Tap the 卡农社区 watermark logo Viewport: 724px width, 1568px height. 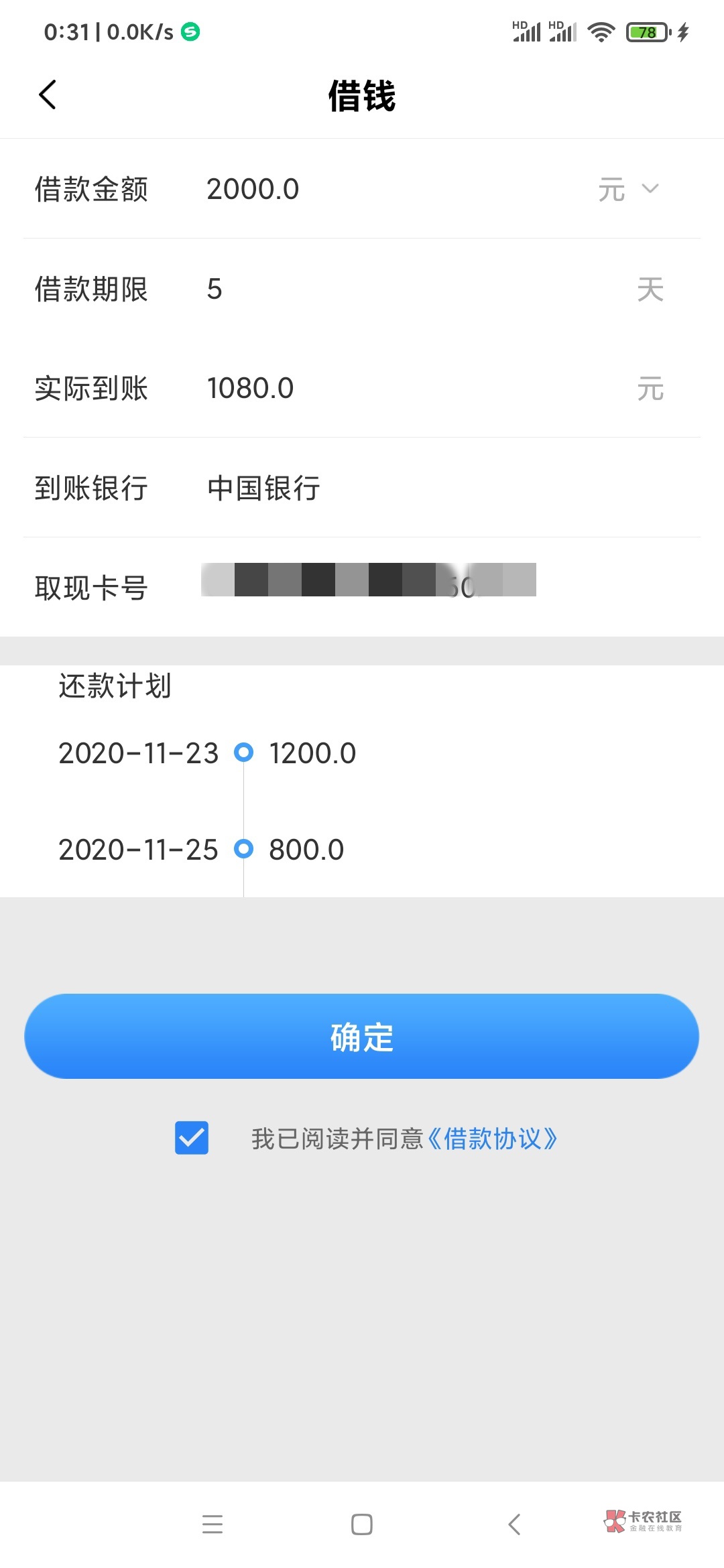[643, 1520]
